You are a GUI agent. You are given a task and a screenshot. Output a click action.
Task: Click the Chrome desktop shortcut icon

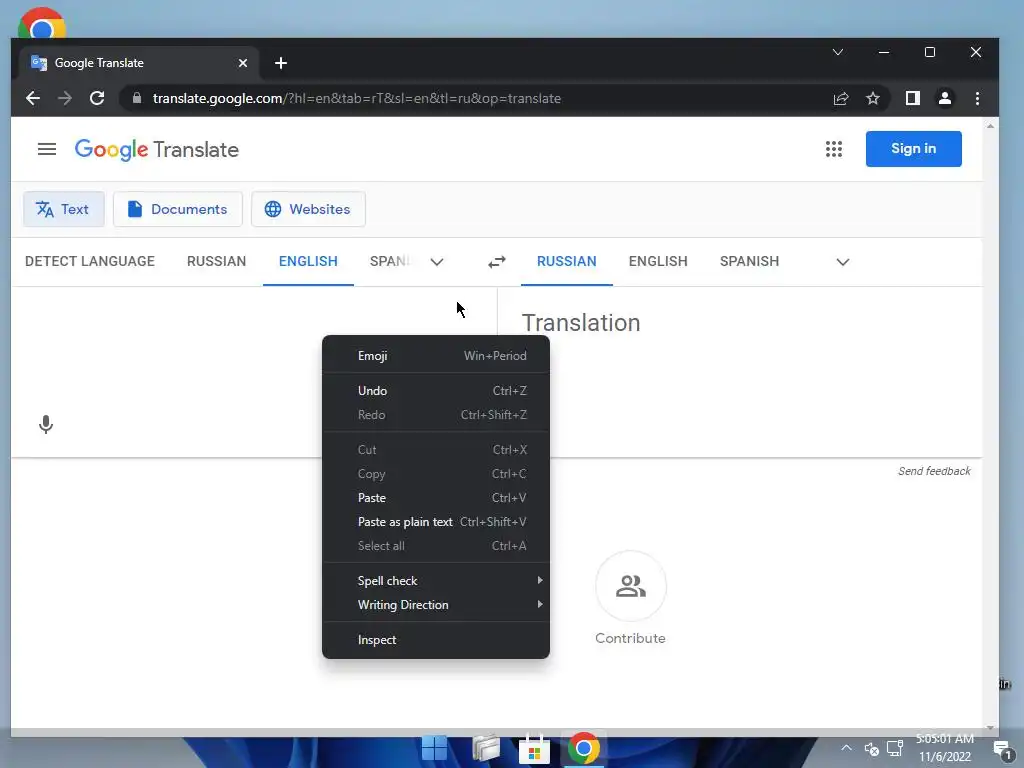pos(42,25)
